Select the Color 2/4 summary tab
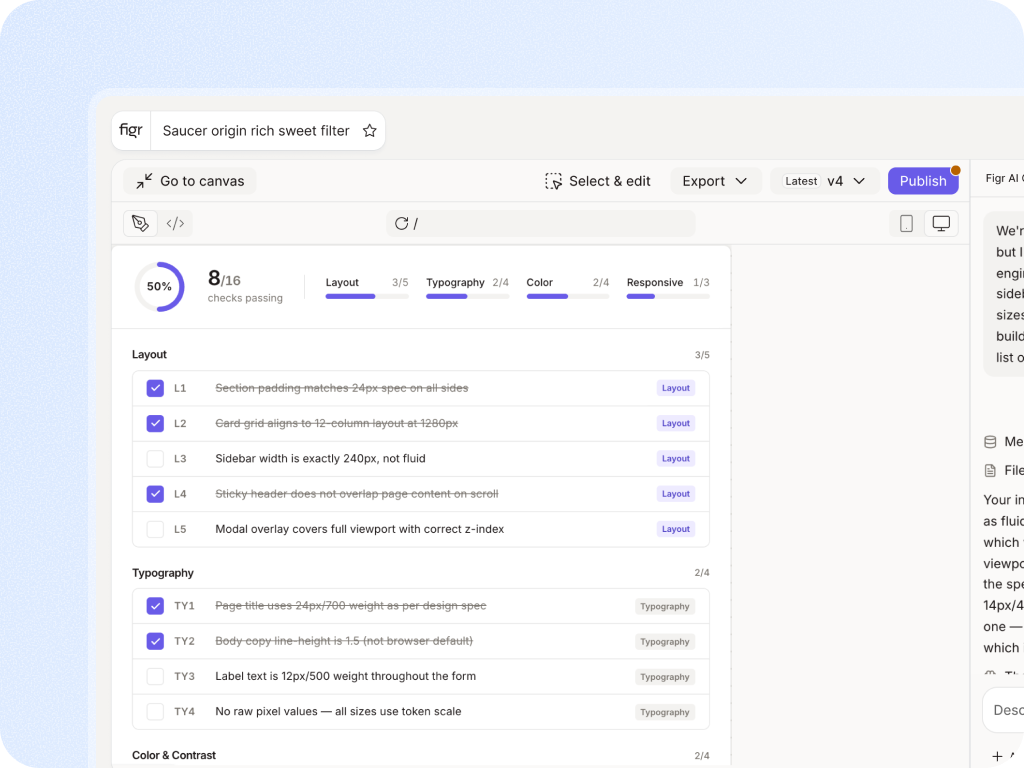The height and width of the screenshot is (768, 1024). pyautogui.click(x=568, y=287)
